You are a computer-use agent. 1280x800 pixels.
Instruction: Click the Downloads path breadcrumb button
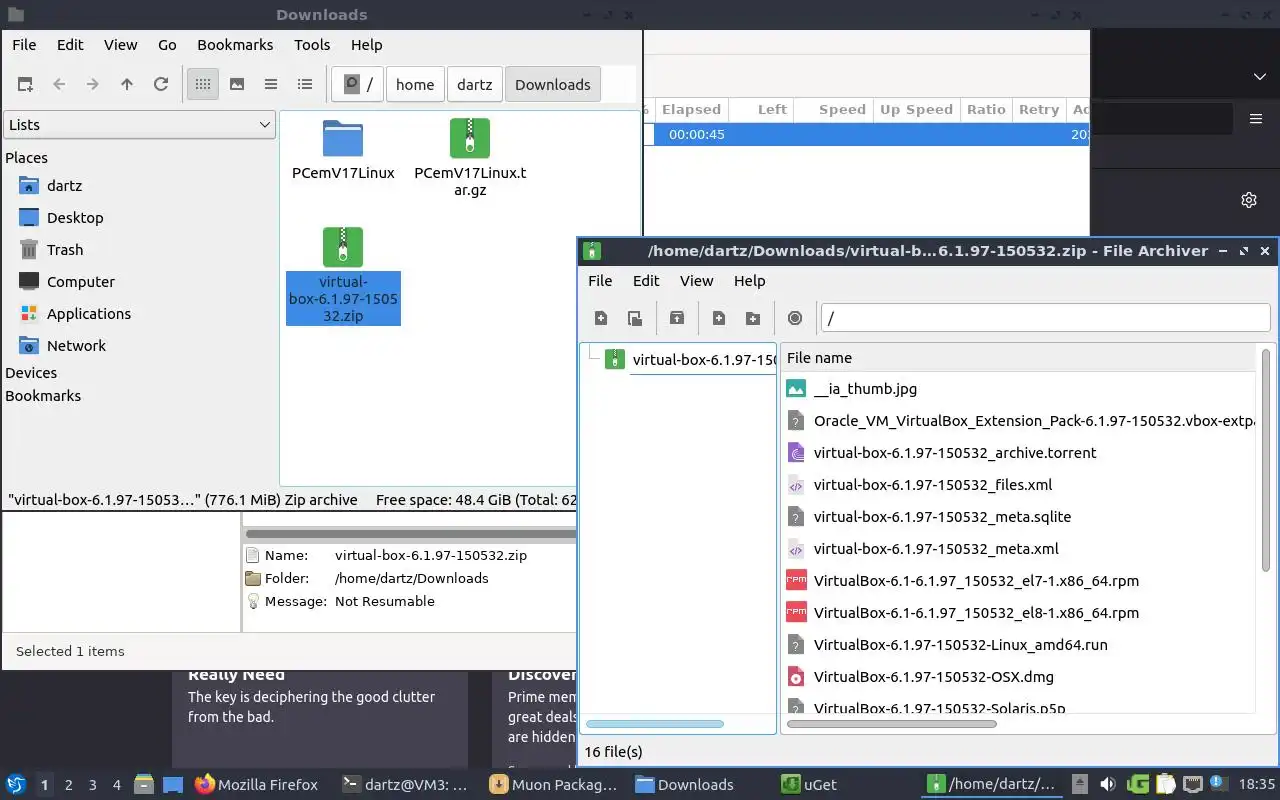pyautogui.click(x=553, y=85)
